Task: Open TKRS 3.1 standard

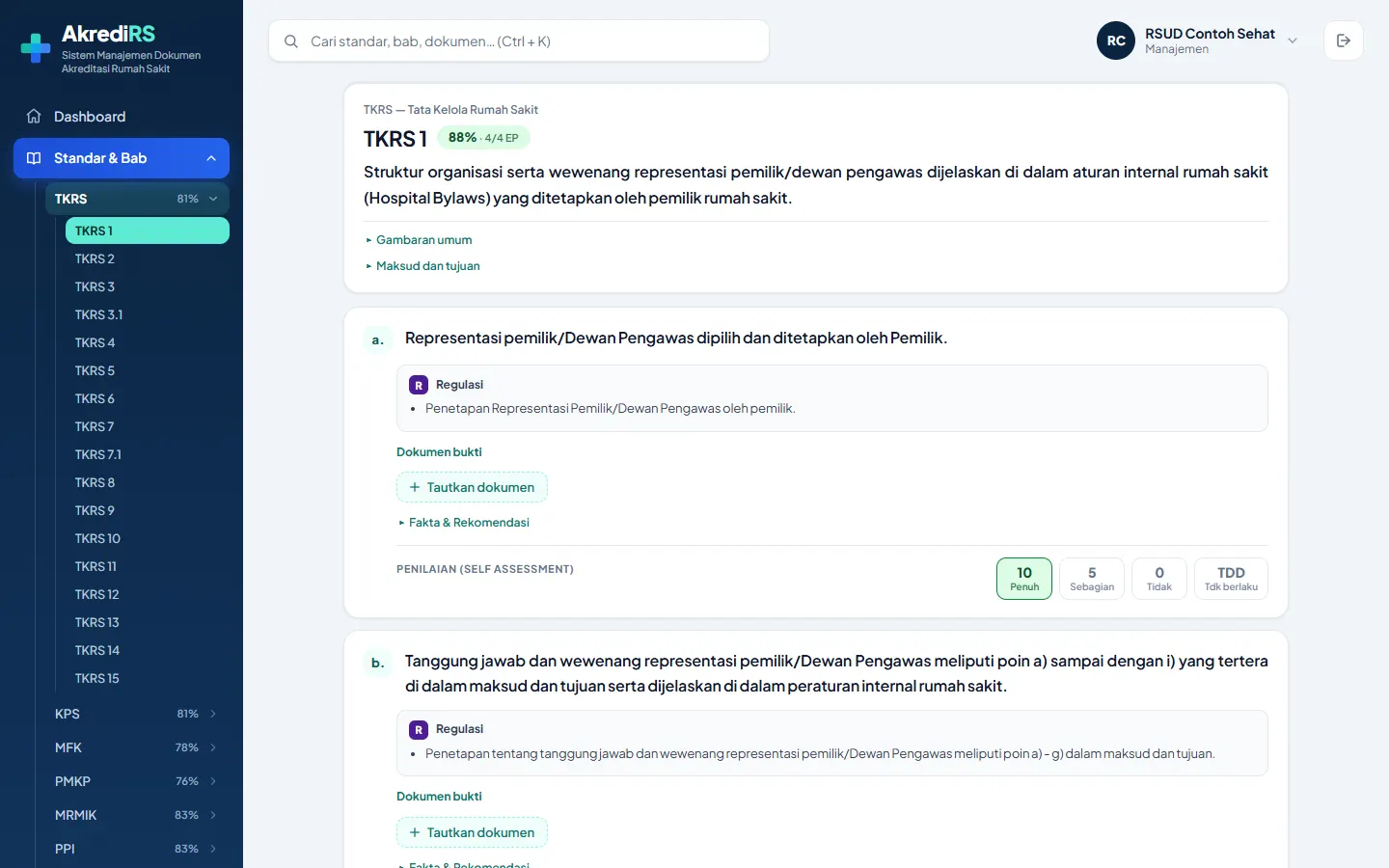Action: 148,314
